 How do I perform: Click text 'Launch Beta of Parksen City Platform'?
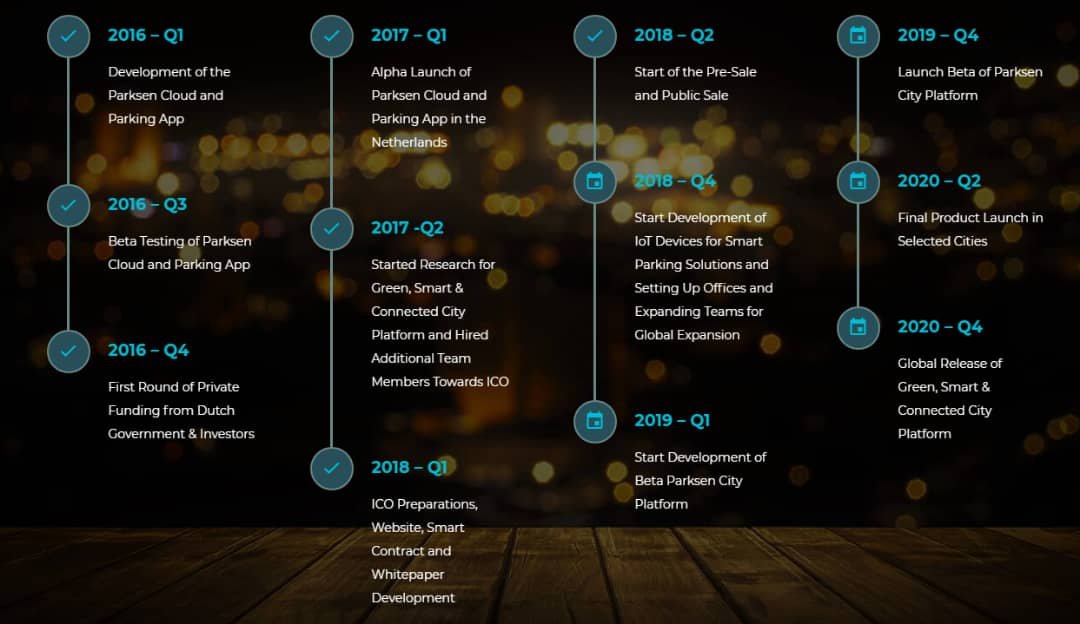point(970,83)
